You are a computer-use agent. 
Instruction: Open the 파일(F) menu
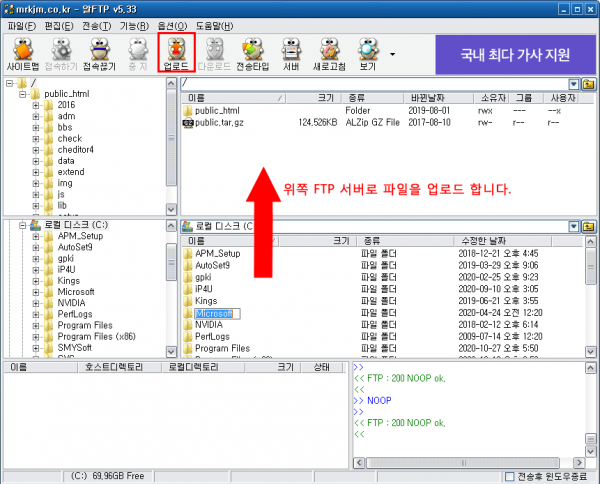pyautogui.click(x=21, y=26)
